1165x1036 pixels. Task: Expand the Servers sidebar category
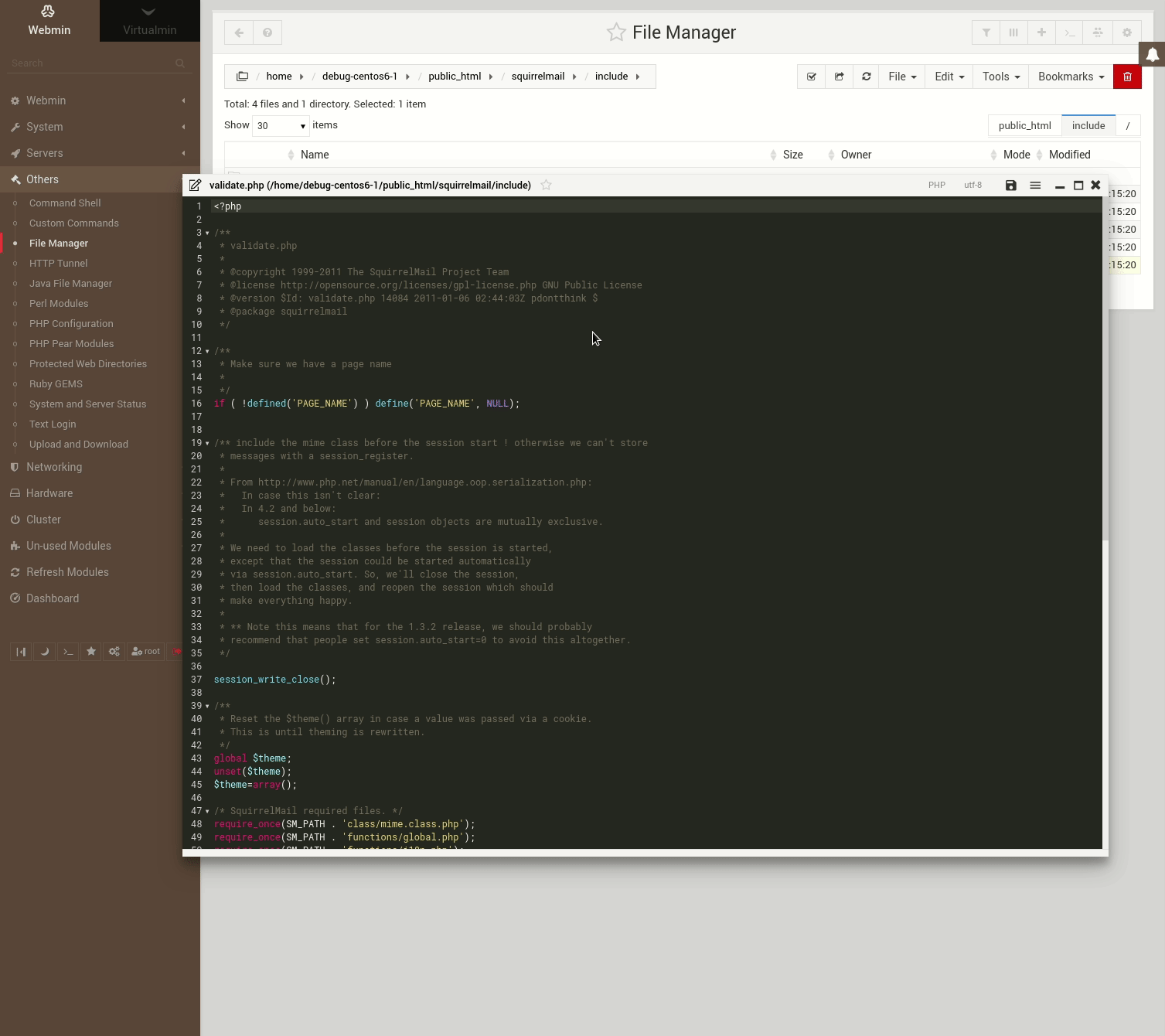pos(100,153)
